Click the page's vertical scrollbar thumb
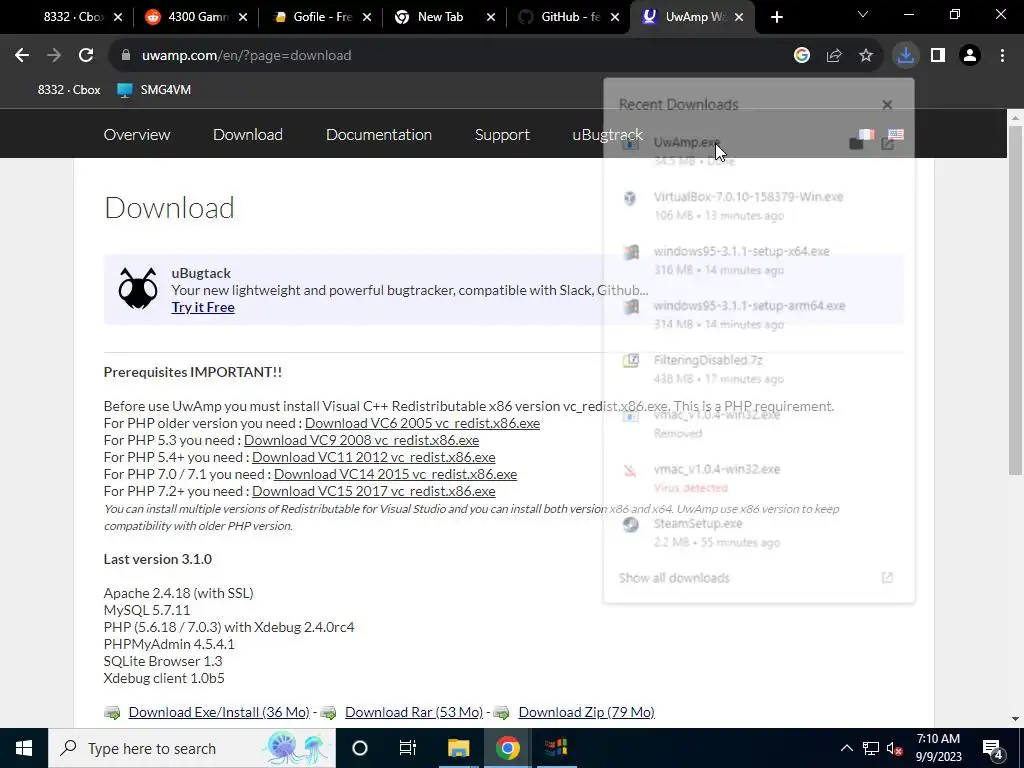This screenshot has height=768, width=1024. point(1015,300)
